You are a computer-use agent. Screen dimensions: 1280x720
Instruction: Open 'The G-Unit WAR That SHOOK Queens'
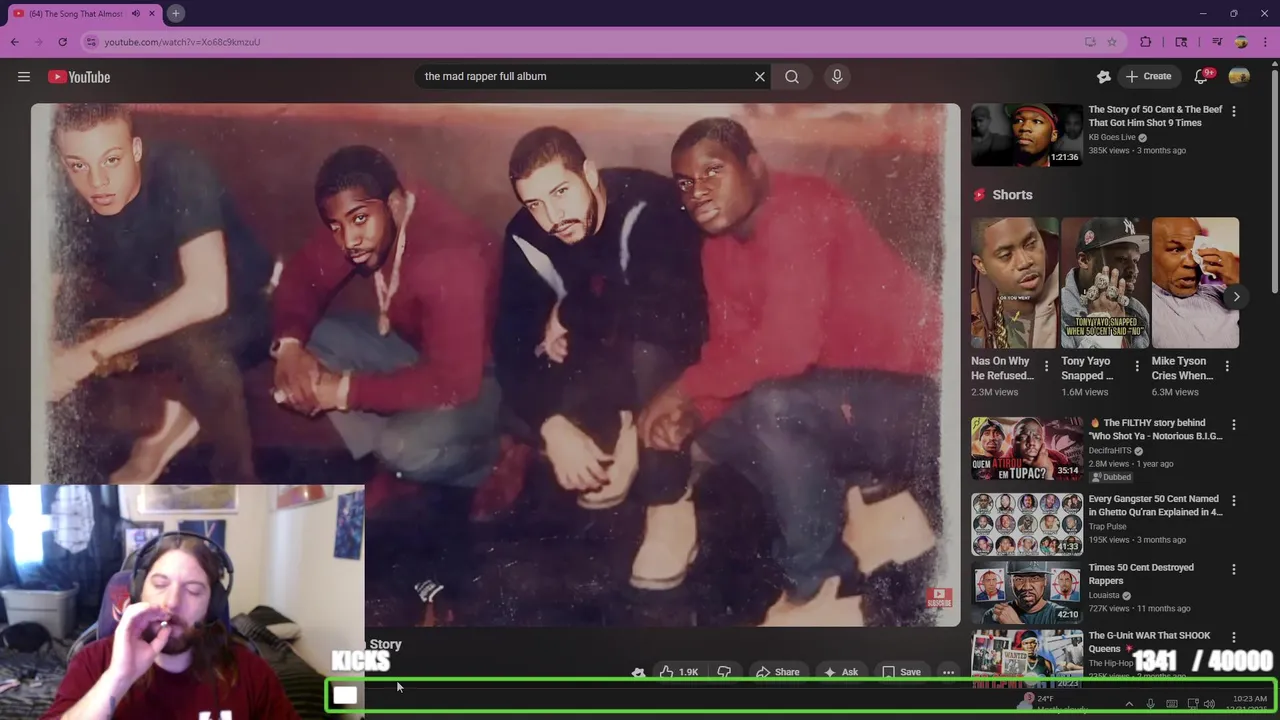click(x=1149, y=642)
